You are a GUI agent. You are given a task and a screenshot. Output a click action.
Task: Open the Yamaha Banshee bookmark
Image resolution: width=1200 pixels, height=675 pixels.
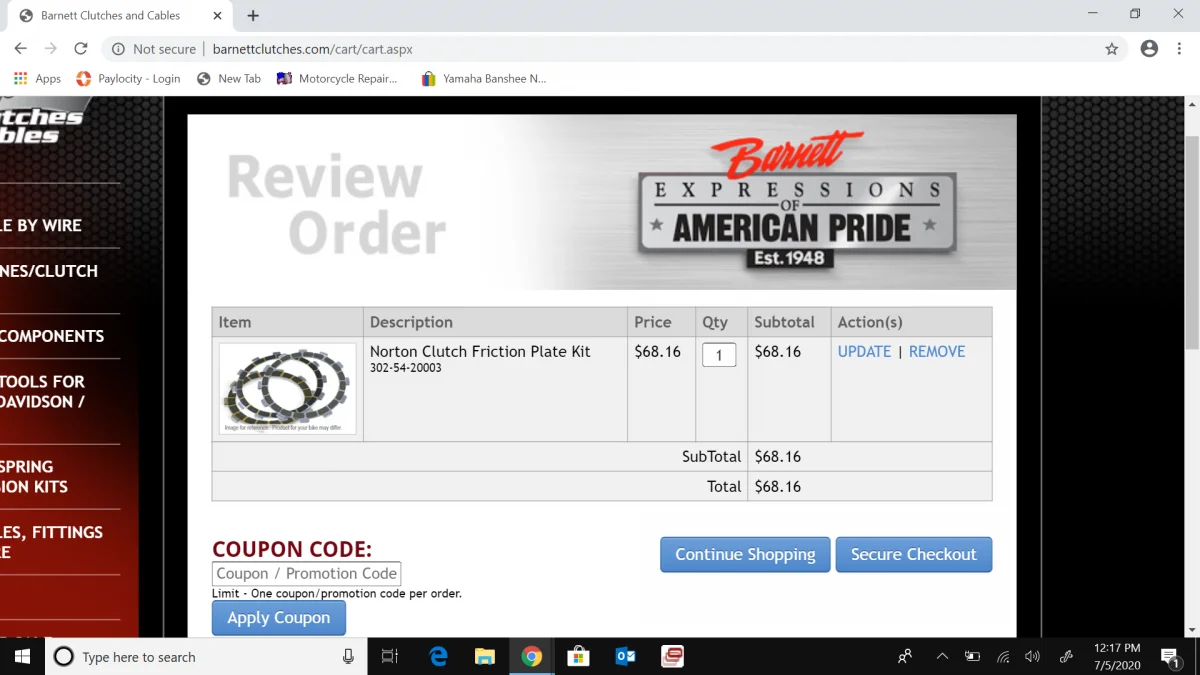click(x=483, y=78)
